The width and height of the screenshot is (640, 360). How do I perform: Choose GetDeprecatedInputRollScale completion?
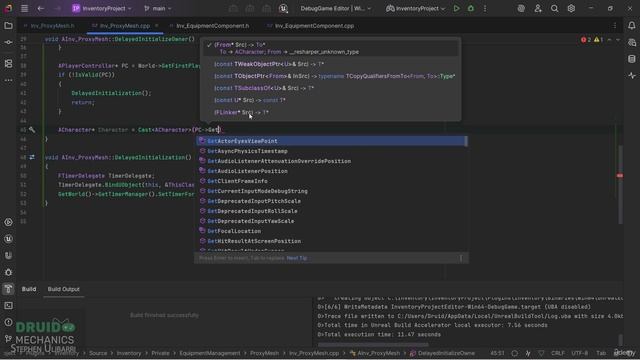[x=331, y=211]
